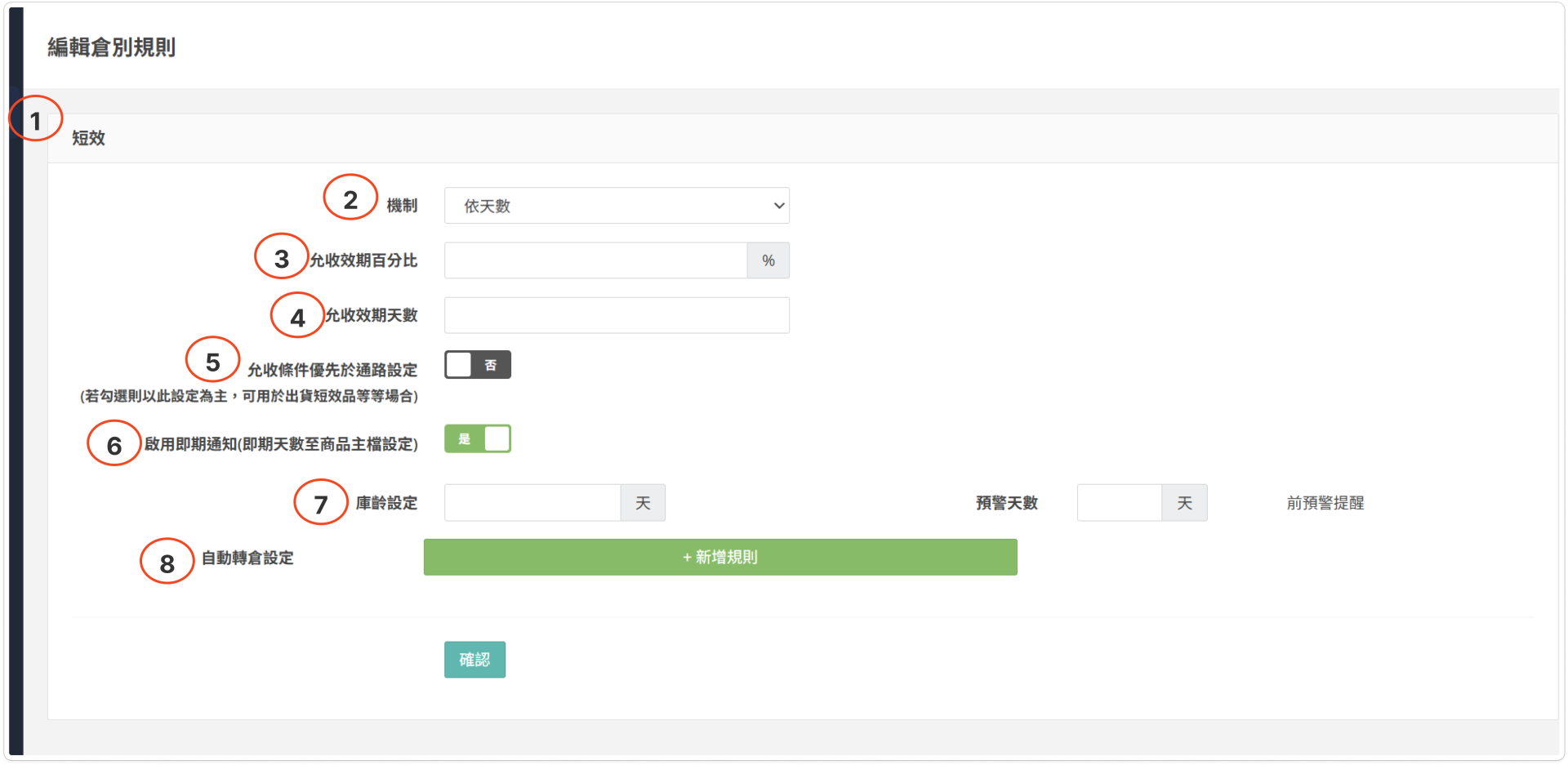Click the 確認 button

click(474, 660)
